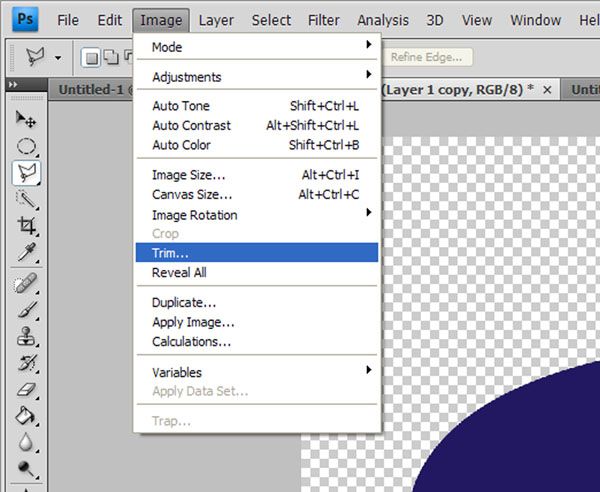The width and height of the screenshot is (600, 492).
Task: Select the Eyedropper tool
Action: click(x=26, y=253)
